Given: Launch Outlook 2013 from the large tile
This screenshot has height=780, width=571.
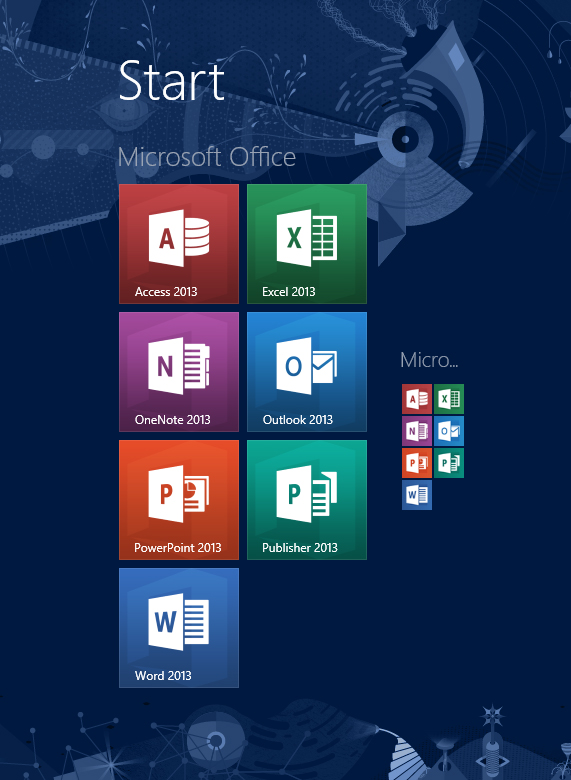Looking at the screenshot, I should (x=307, y=372).
